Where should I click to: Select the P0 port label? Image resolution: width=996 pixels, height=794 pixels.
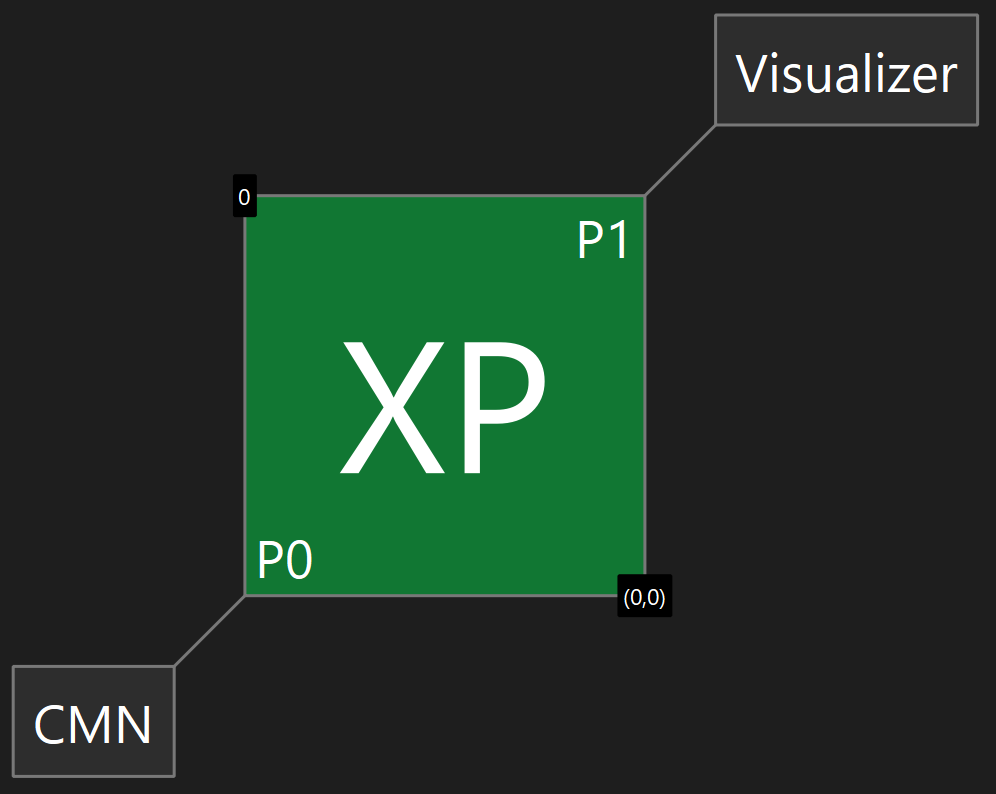click(x=285, y=561)
